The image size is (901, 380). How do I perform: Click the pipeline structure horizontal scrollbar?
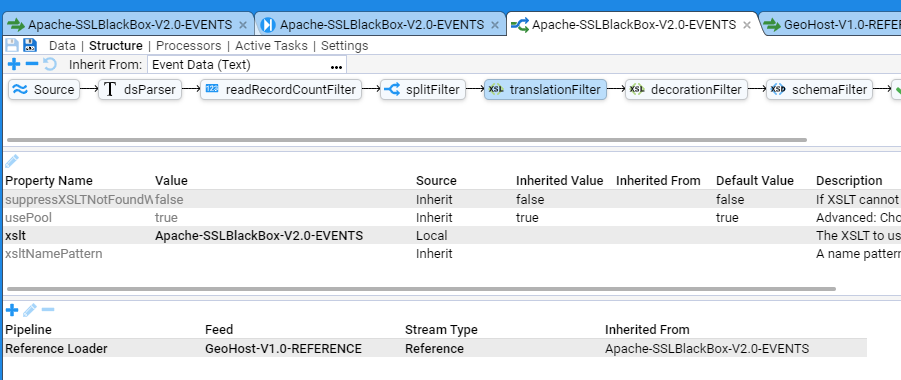[x=407, y=140]
